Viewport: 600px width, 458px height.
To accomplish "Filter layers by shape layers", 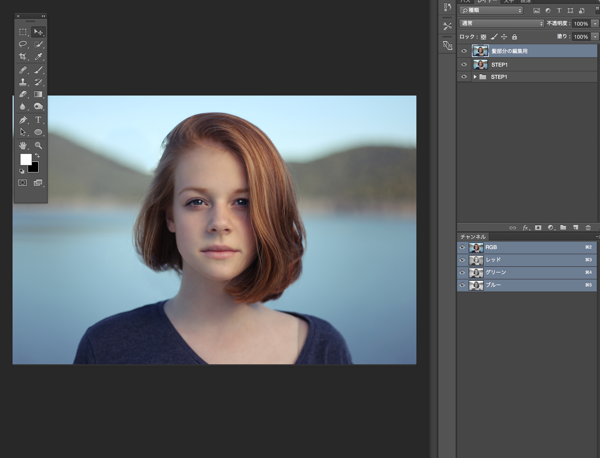I will coord(571,11).
